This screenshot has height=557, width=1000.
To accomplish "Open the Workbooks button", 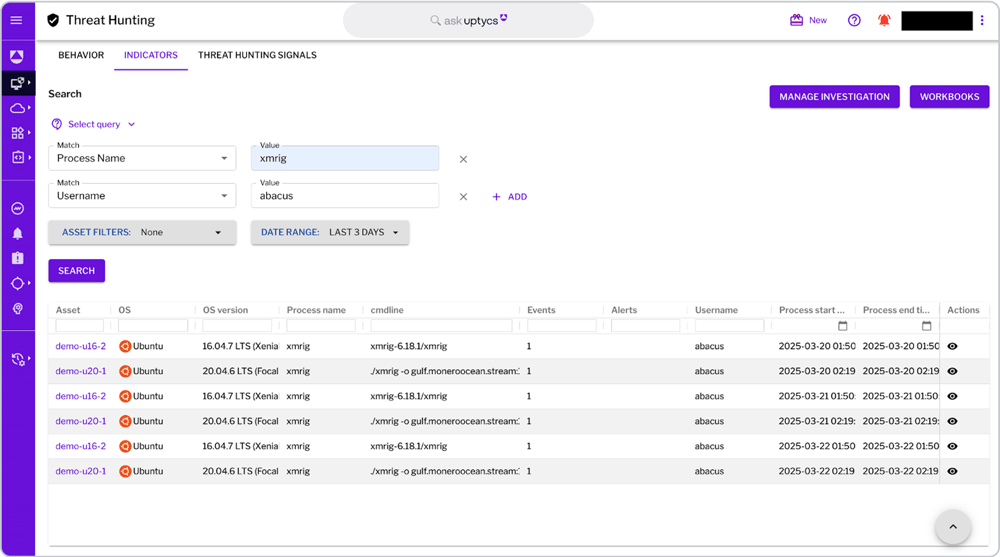I will (949, 97).
